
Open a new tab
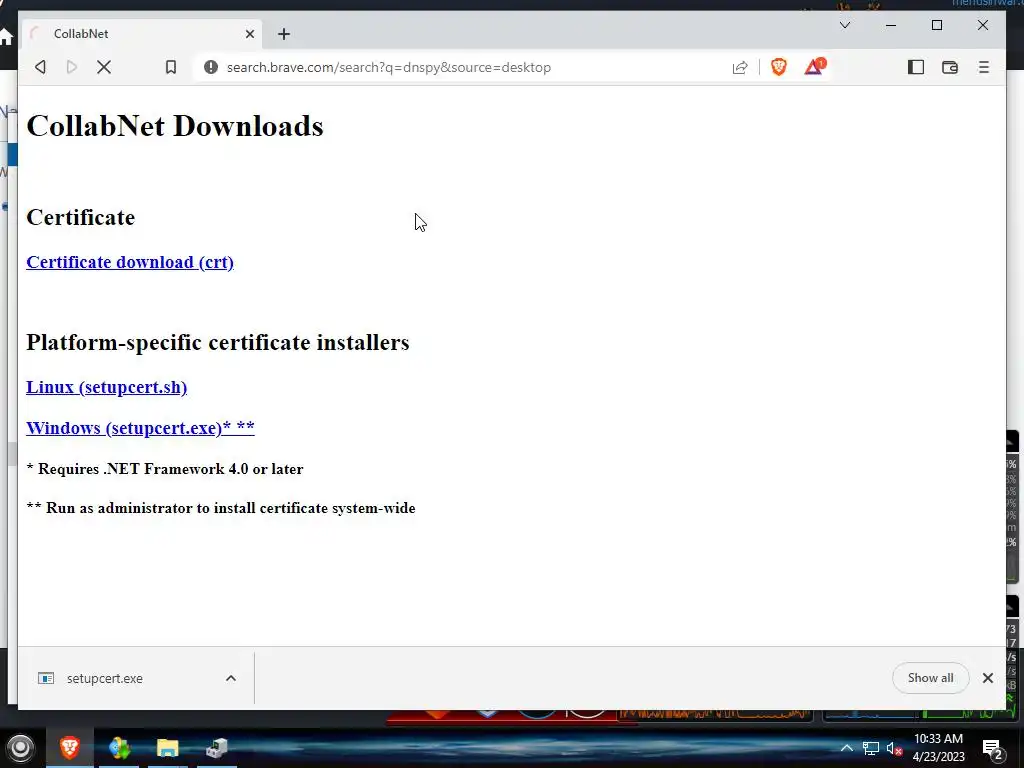(x=283, y=34)
